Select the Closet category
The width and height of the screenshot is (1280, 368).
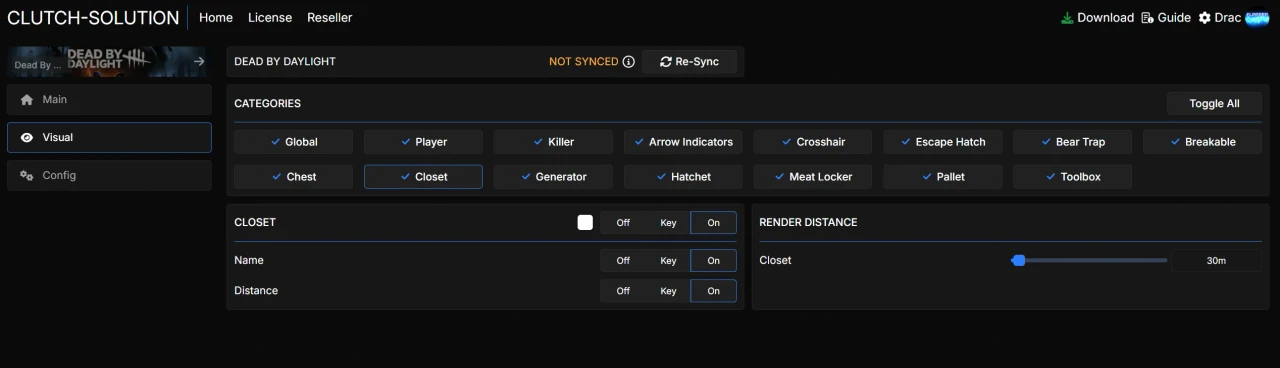tap(423, 177)
